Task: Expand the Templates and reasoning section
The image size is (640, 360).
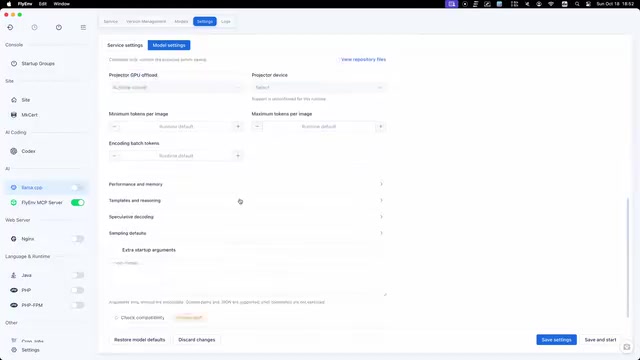Action: [246, 200]
